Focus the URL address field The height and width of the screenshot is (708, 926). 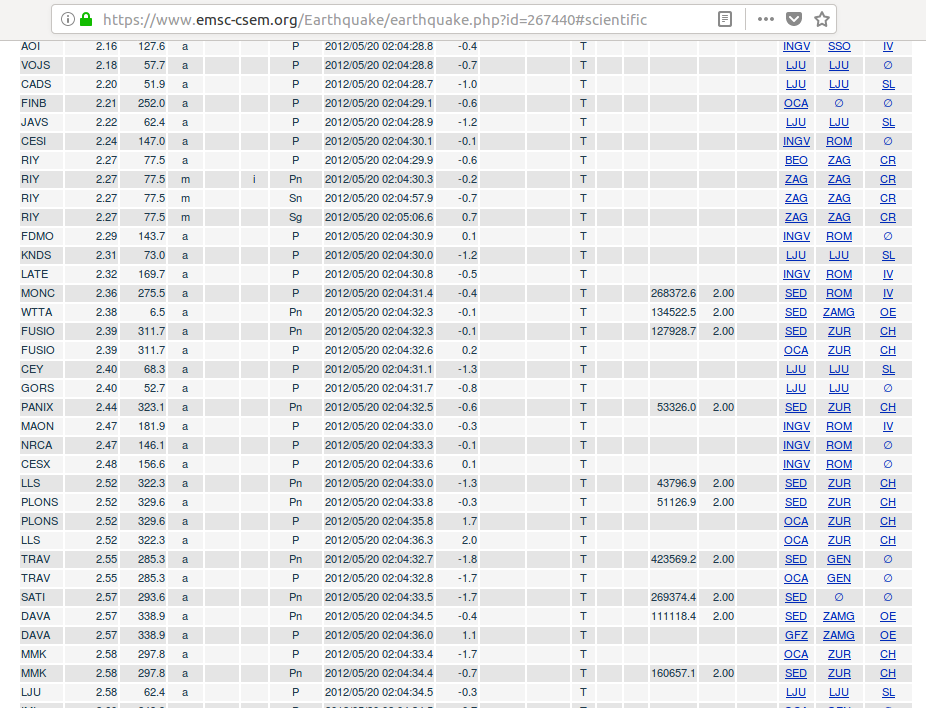point(400,19)
